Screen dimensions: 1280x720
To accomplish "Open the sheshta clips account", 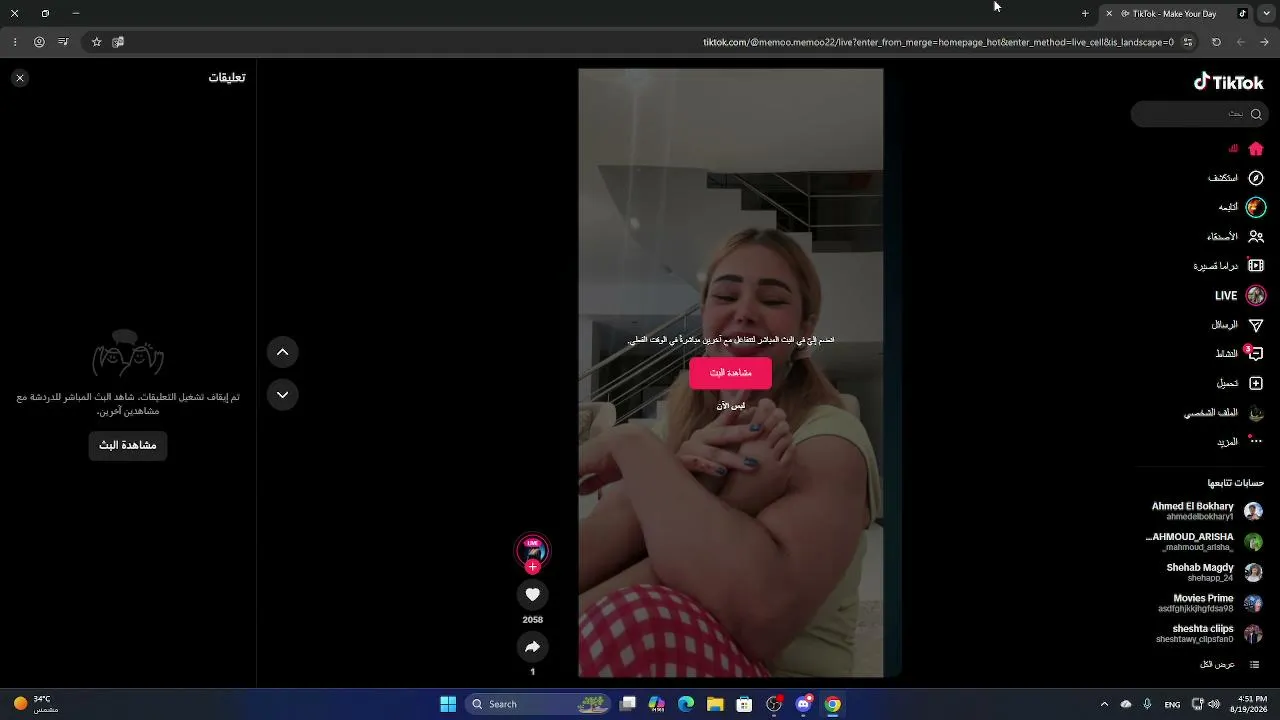I will (1209, 634).
